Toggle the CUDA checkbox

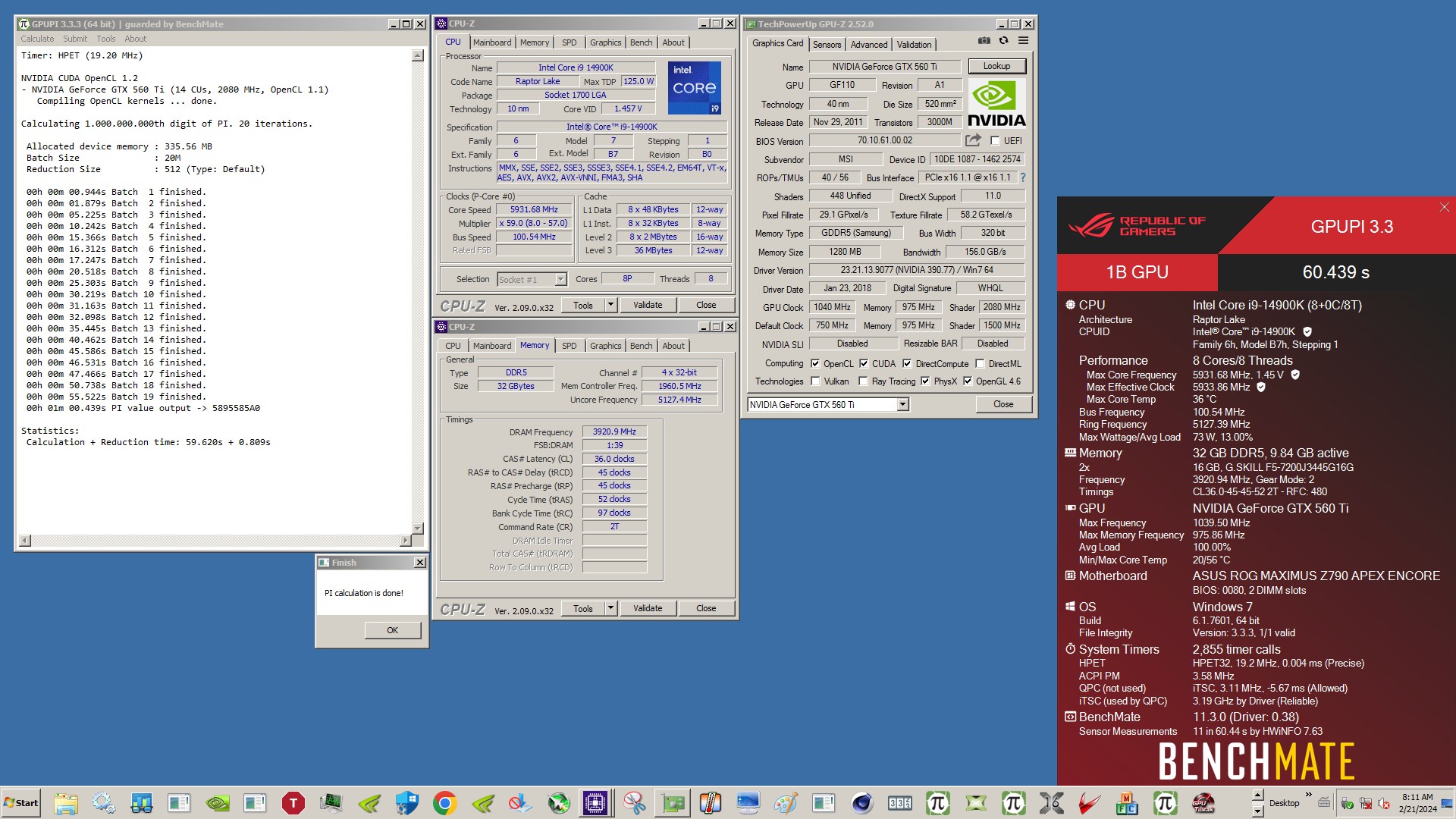tap(864, 363)
